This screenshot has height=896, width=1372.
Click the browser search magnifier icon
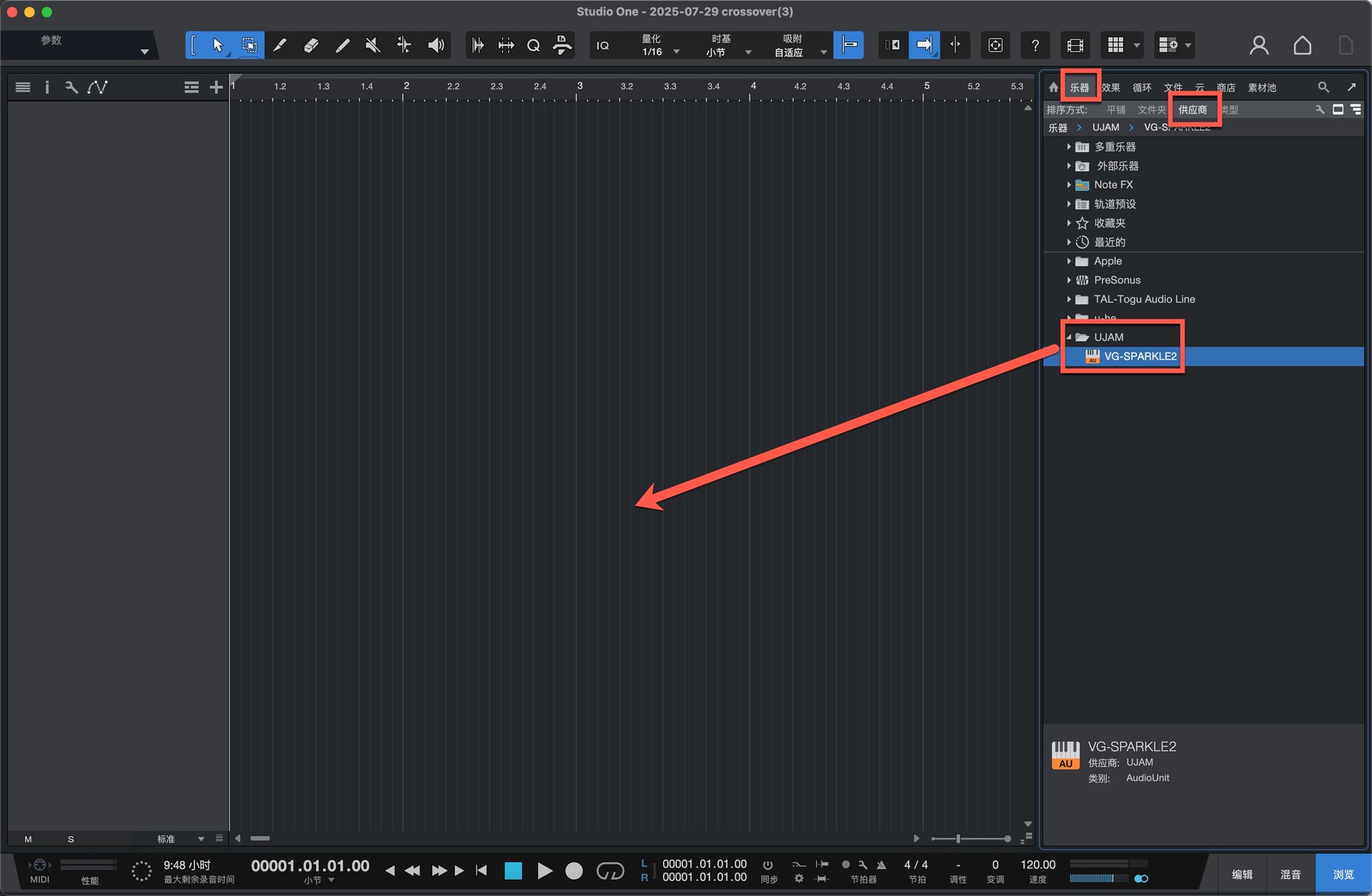point(1323,87)
